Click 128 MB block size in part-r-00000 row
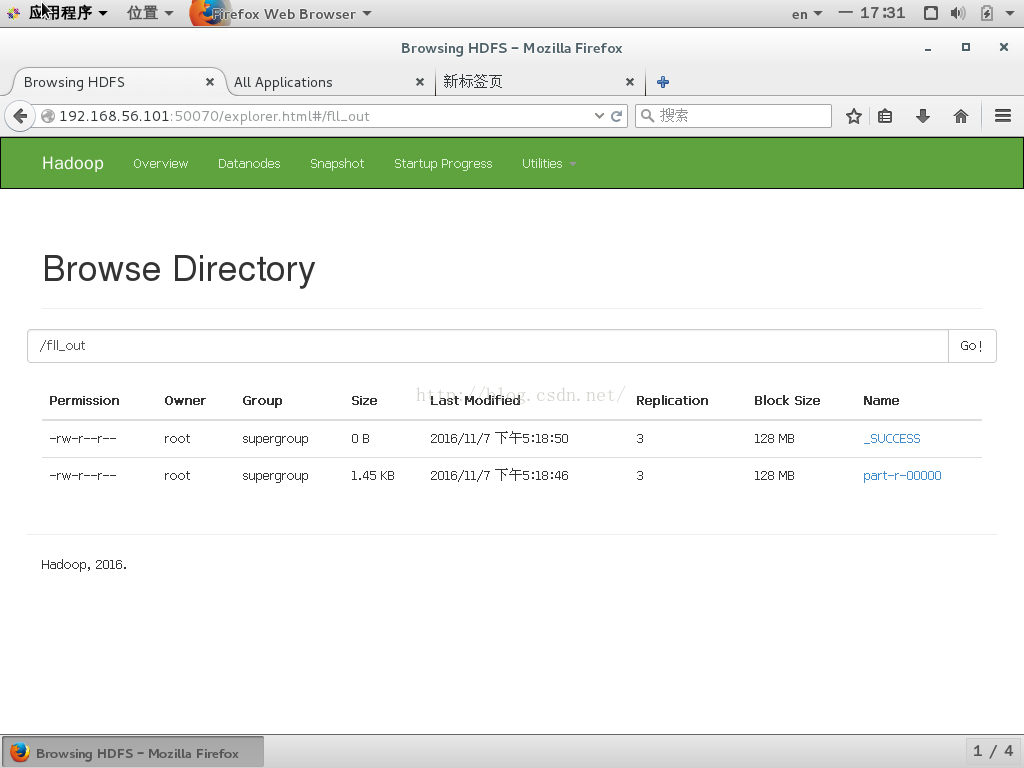This screenshot has width=1024, height=768. click(x=774, y=475)
